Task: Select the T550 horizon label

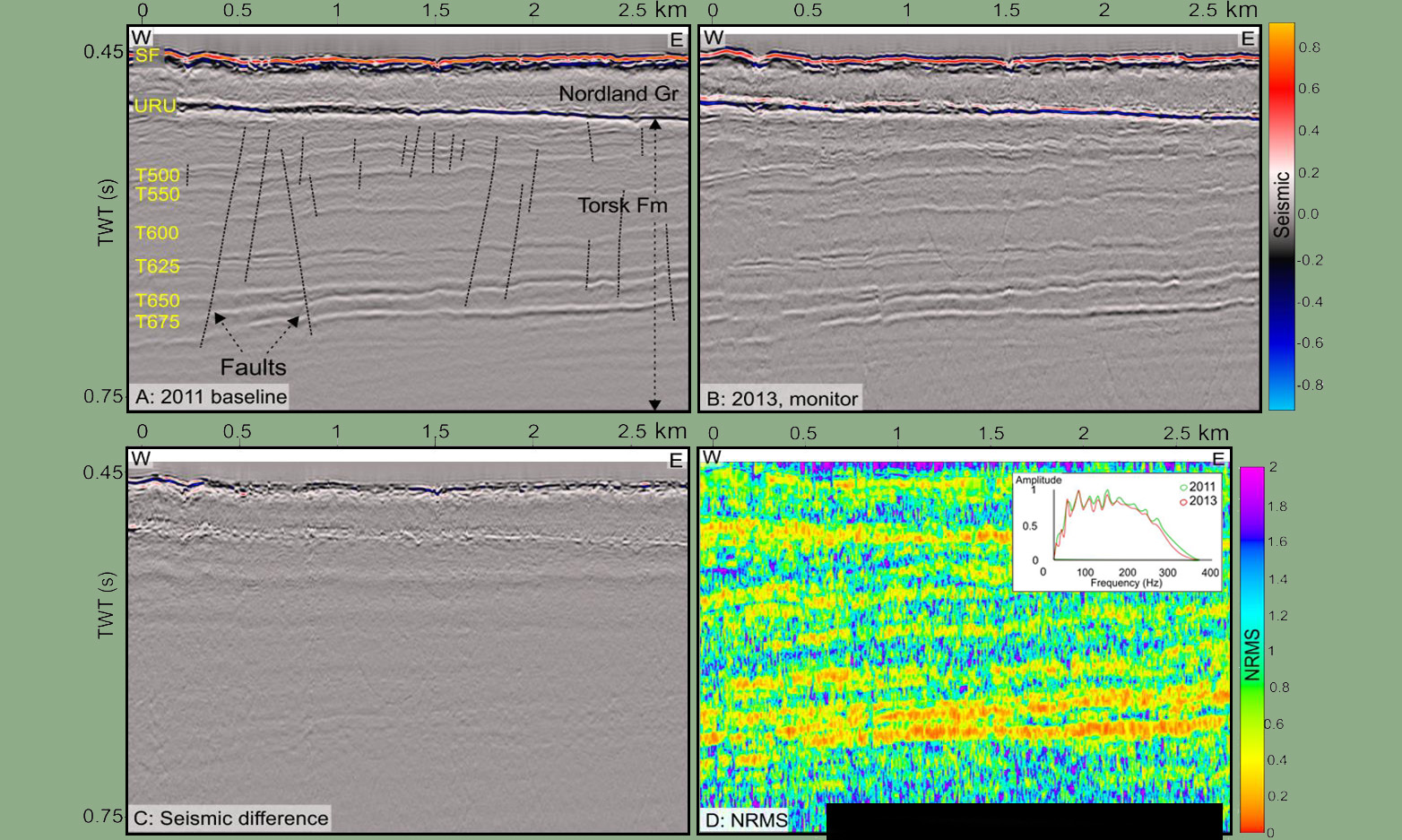Action: (158, 195)
